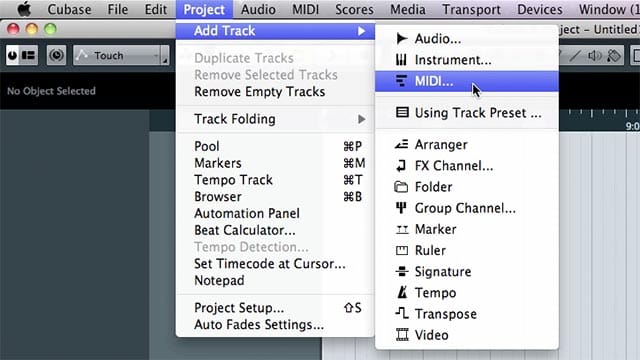Toggle the inspector layout button
Image resolution: width=640 pixels, height=360 pixels.
(29, 55)
